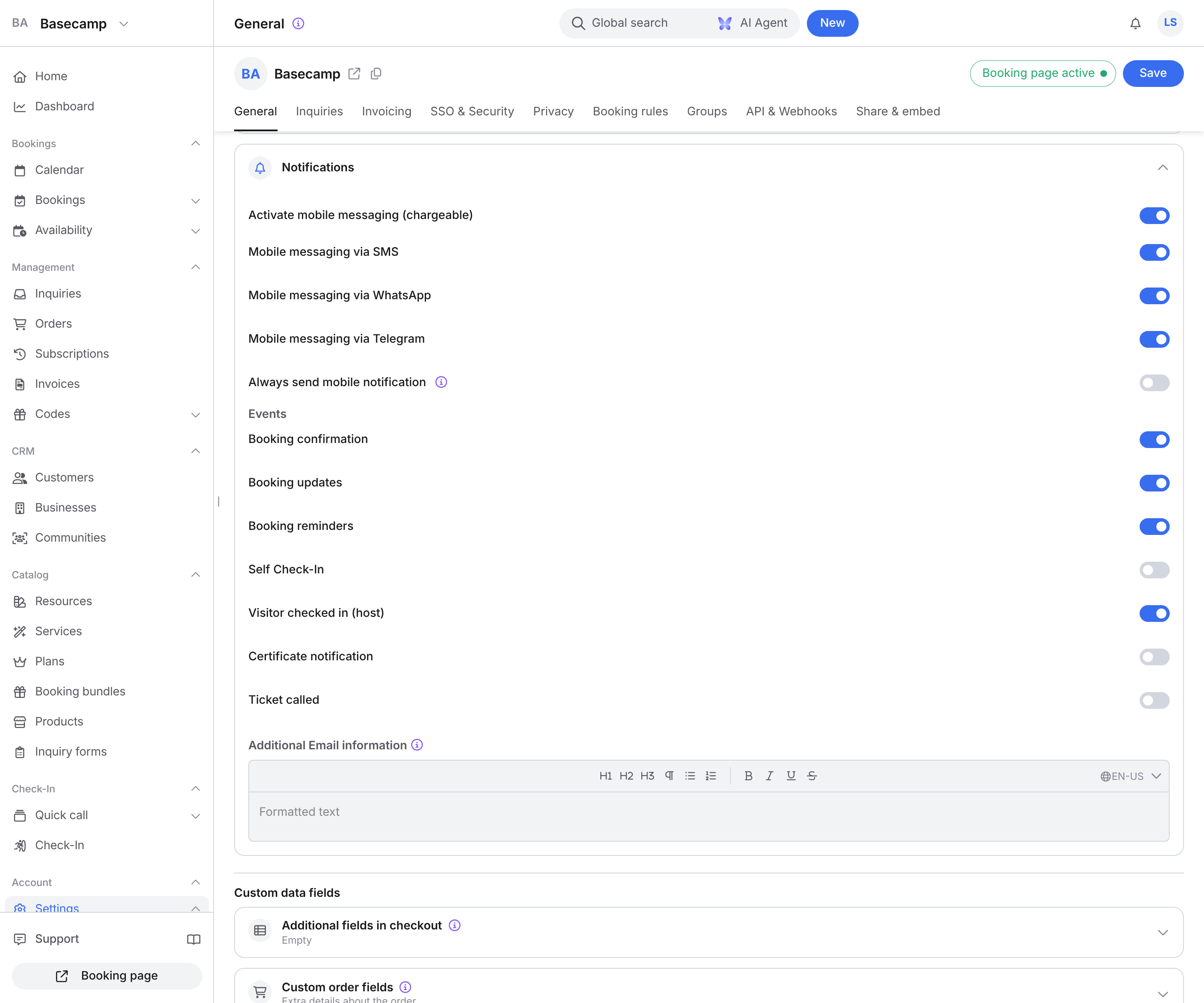Open the support documentation book icon
This screenshot has height=1003, width=1204.
(194, 939)
